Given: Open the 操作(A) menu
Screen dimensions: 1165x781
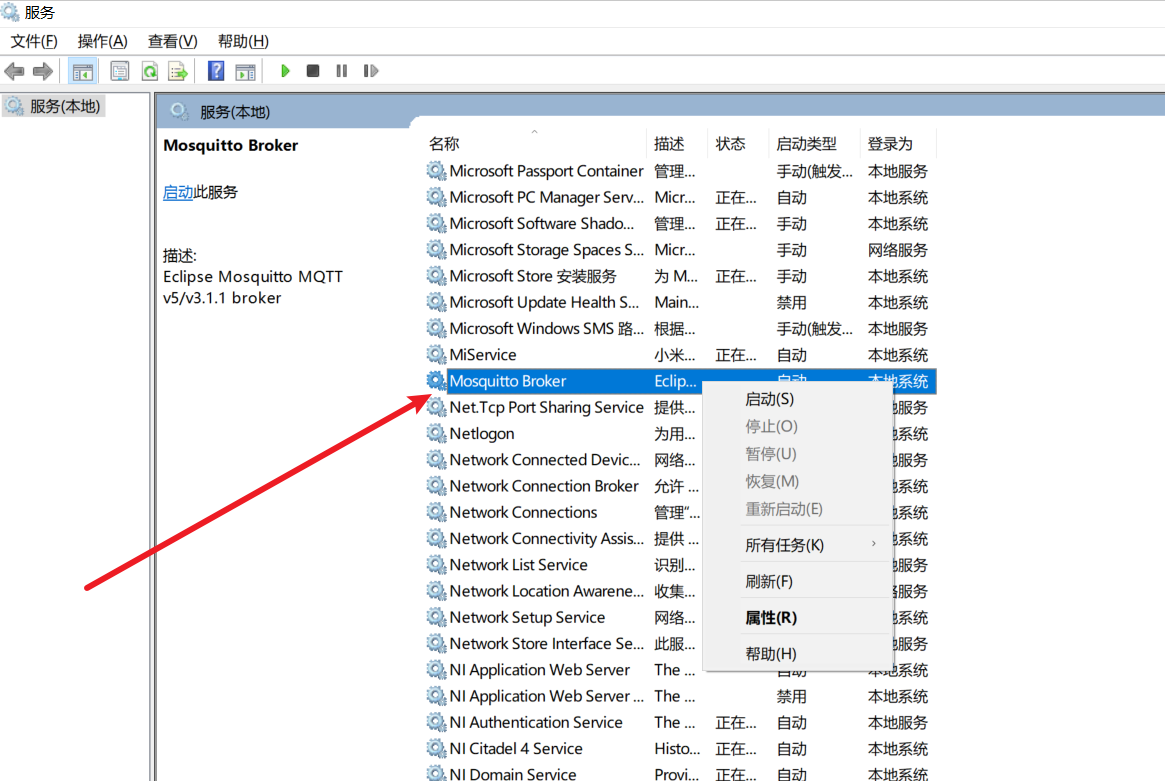Looking at the screenshot, I should (x=103, y=41).
